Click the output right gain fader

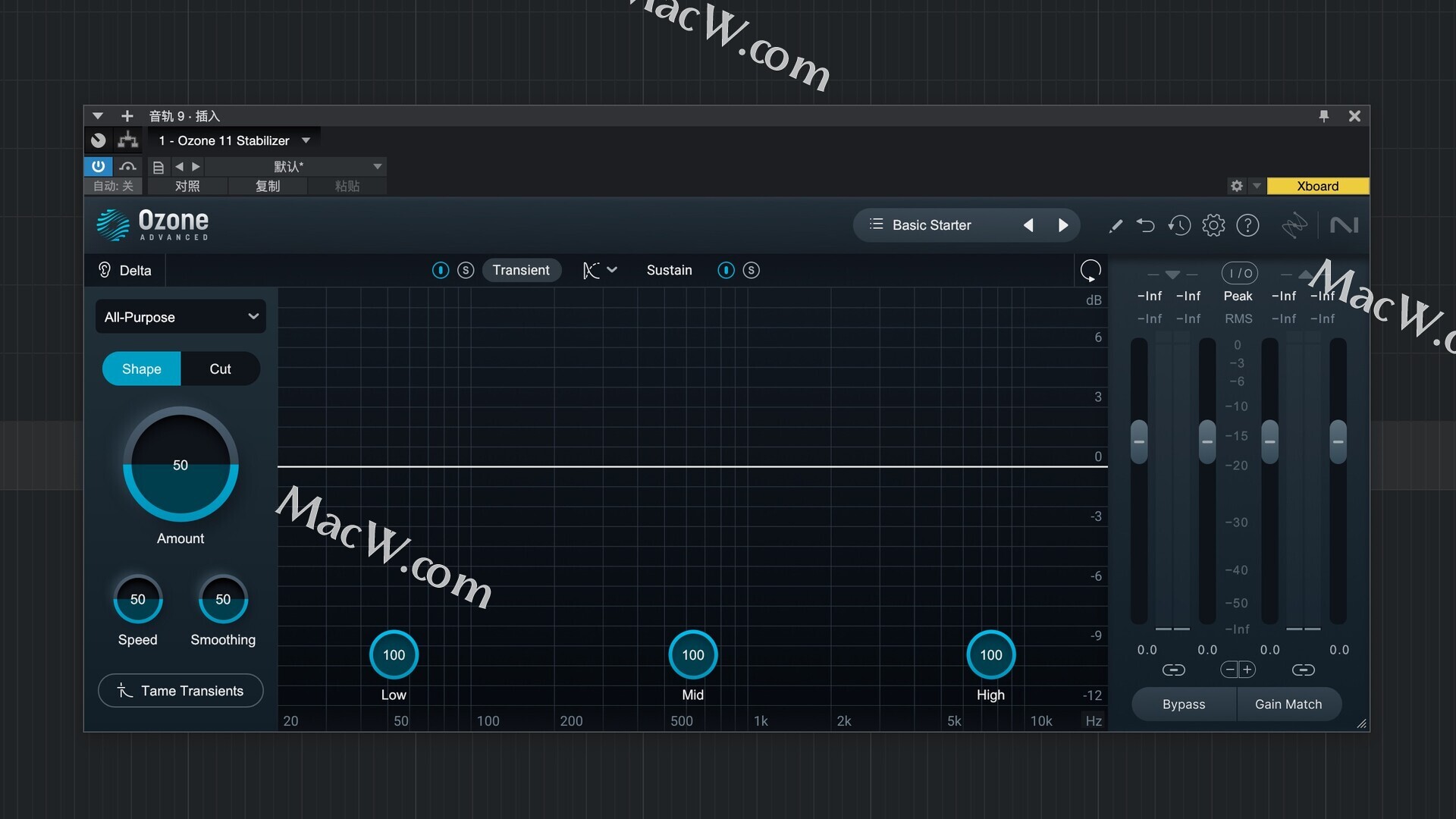pos(1338,441)
